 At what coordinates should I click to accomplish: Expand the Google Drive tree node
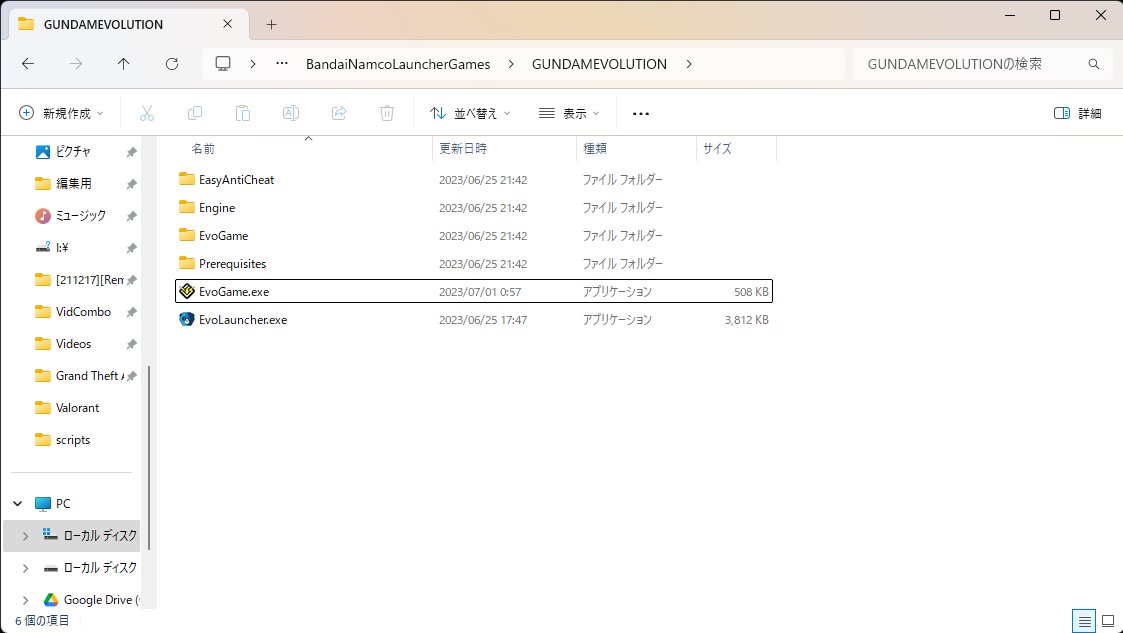25,599
